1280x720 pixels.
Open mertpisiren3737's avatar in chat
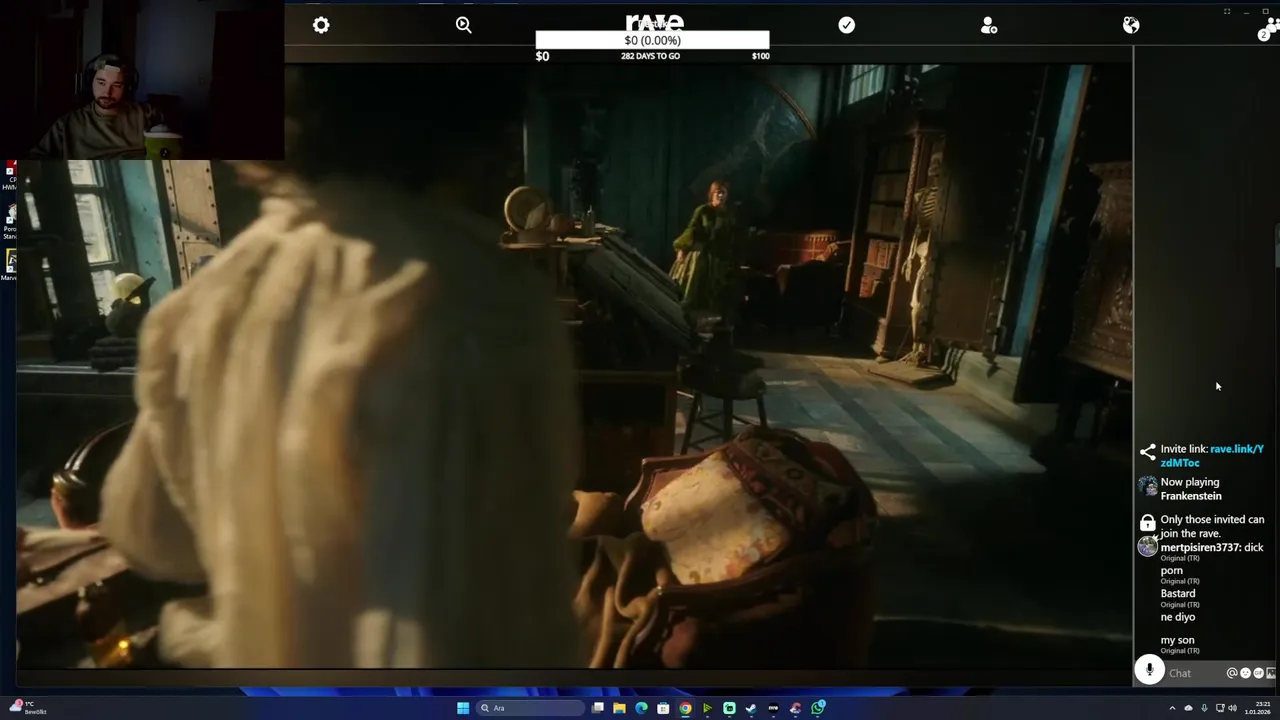coord(1147,546)
